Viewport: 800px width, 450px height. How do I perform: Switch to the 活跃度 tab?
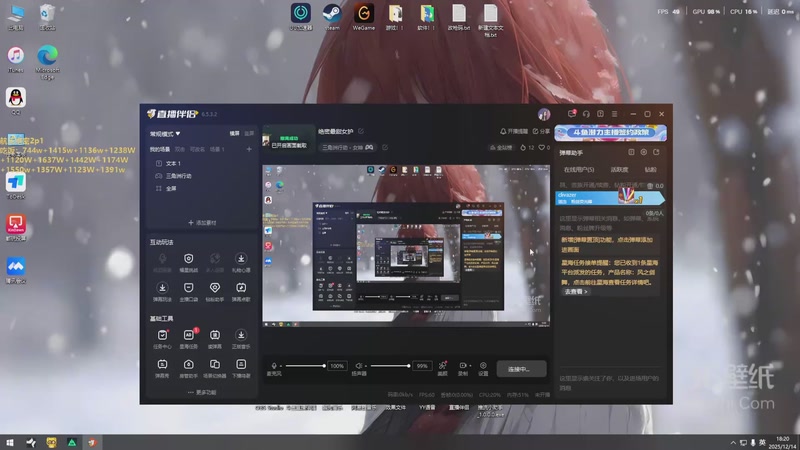click(x=619, y=169)
